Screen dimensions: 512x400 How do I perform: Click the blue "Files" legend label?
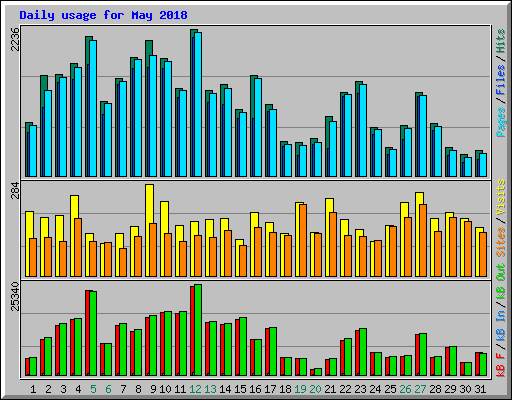point(501,79)
